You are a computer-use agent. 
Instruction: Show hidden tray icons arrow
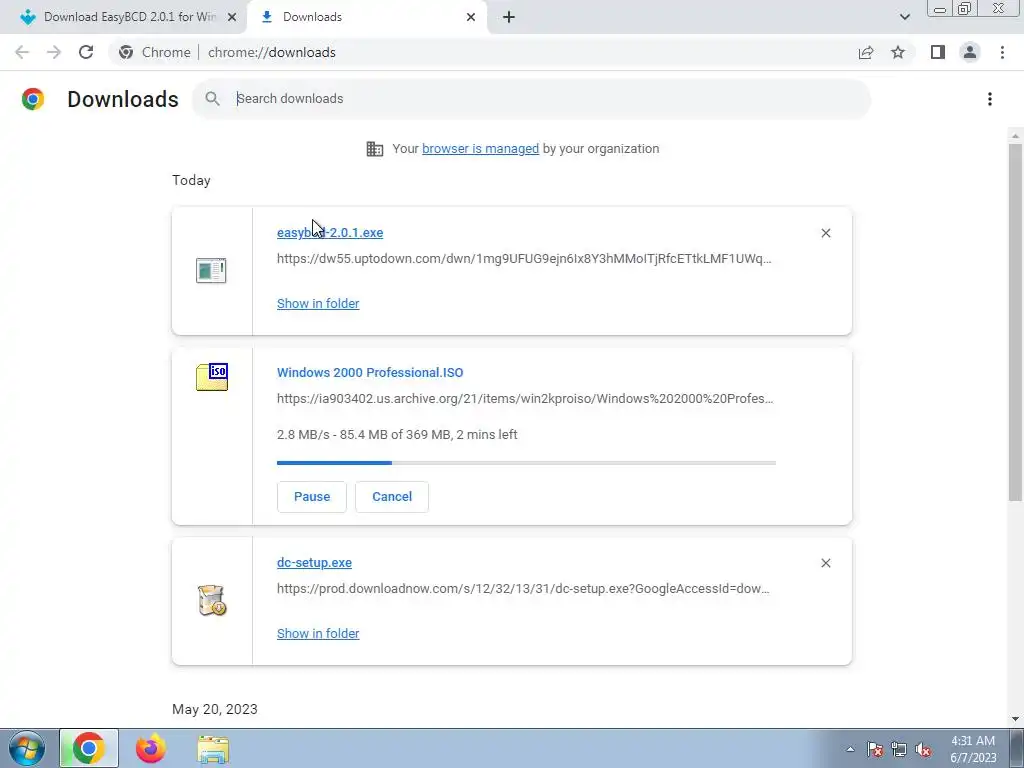(x=850, y=749)
